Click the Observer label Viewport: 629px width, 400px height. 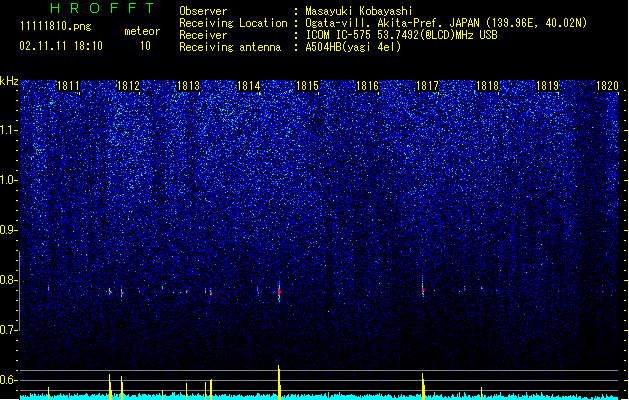pyautogui.click(x=203, y=11)
